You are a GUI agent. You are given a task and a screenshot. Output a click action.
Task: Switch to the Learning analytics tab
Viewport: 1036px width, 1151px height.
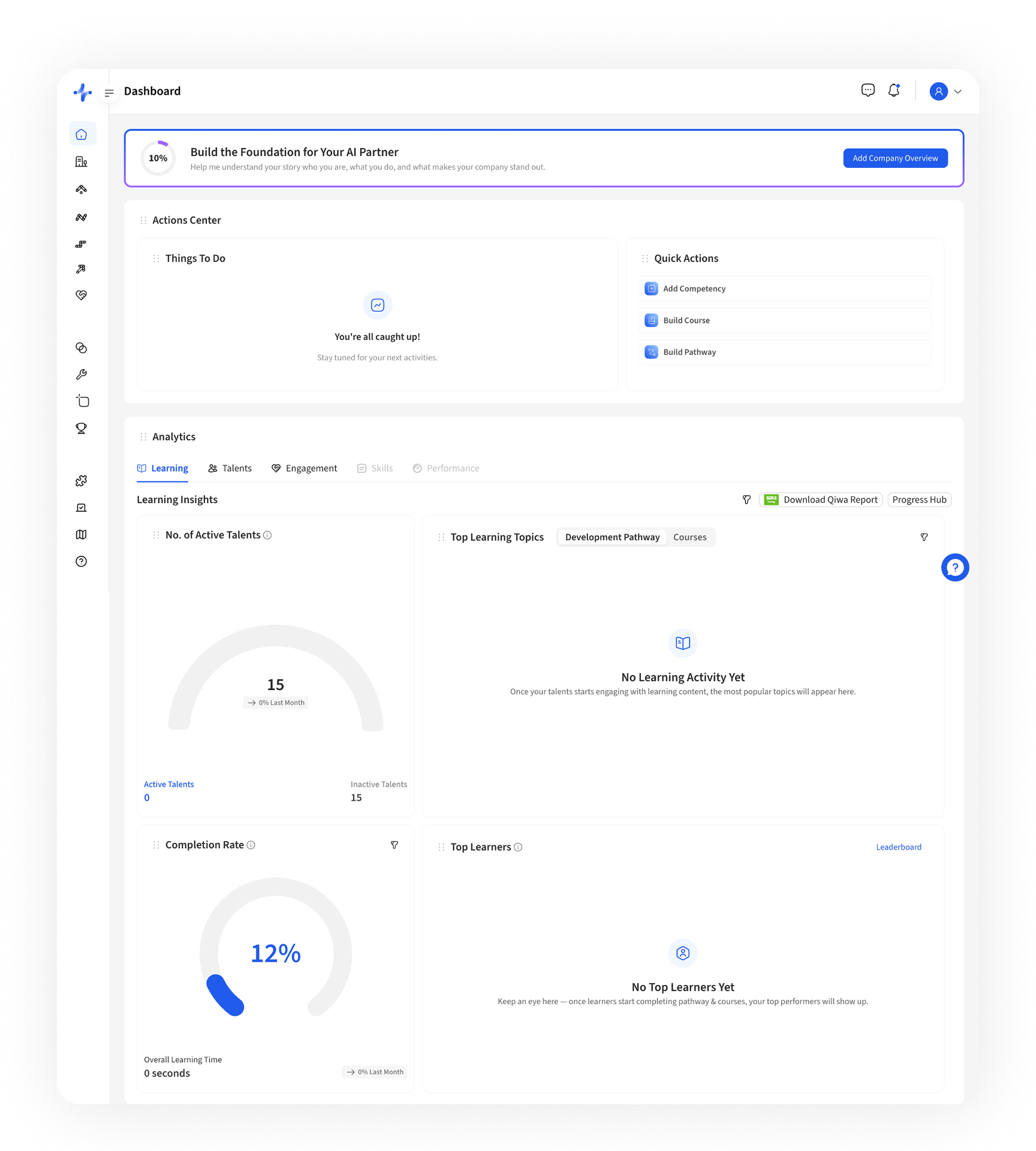162,469
